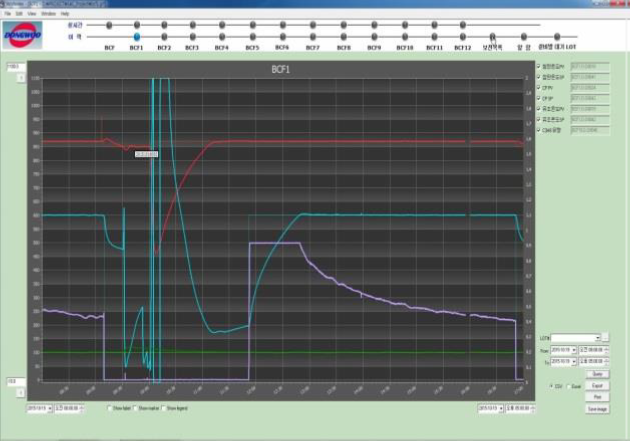Select the history row BCF10 node
Screen dimensions: 630x441
click(405, 37)
